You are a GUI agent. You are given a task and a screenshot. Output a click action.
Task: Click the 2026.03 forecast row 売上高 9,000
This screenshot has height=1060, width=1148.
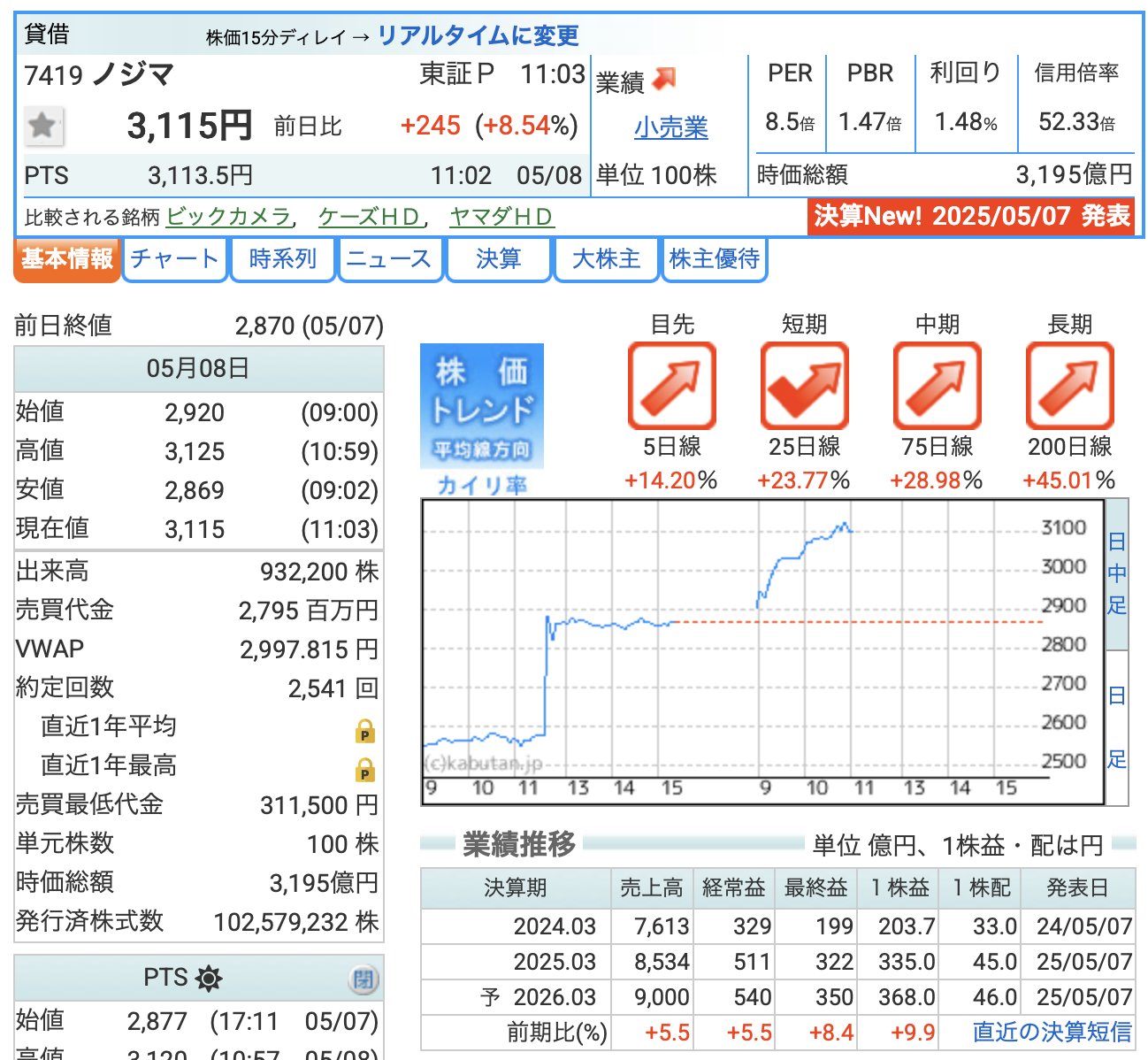tap(662, 997)
